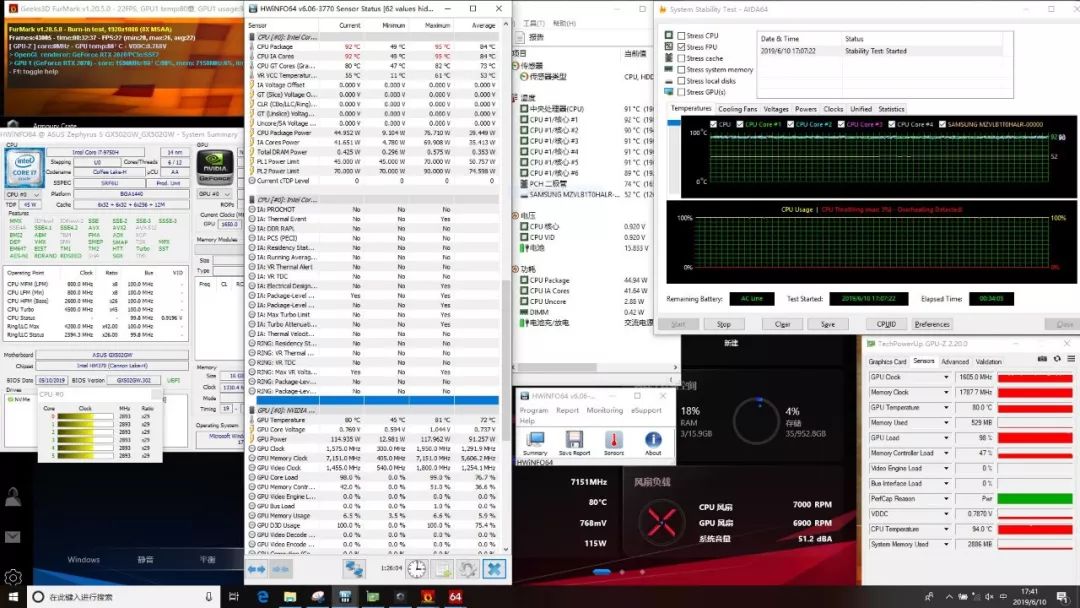Click the network computers icon in sensor toolbar
This screenshot has width=1080, height=608.
tap(354, 568)
